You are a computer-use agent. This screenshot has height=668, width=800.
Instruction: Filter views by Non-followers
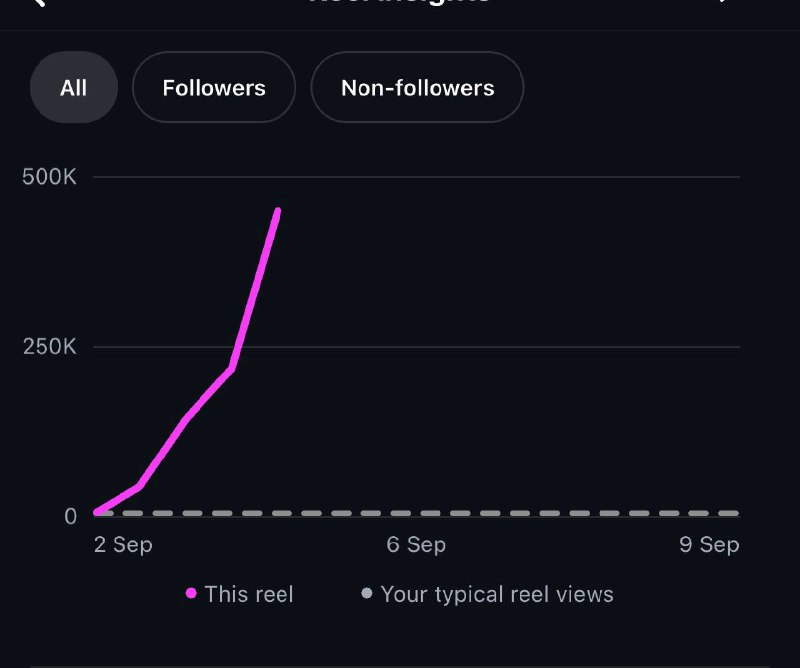click(x=417, y=87)
